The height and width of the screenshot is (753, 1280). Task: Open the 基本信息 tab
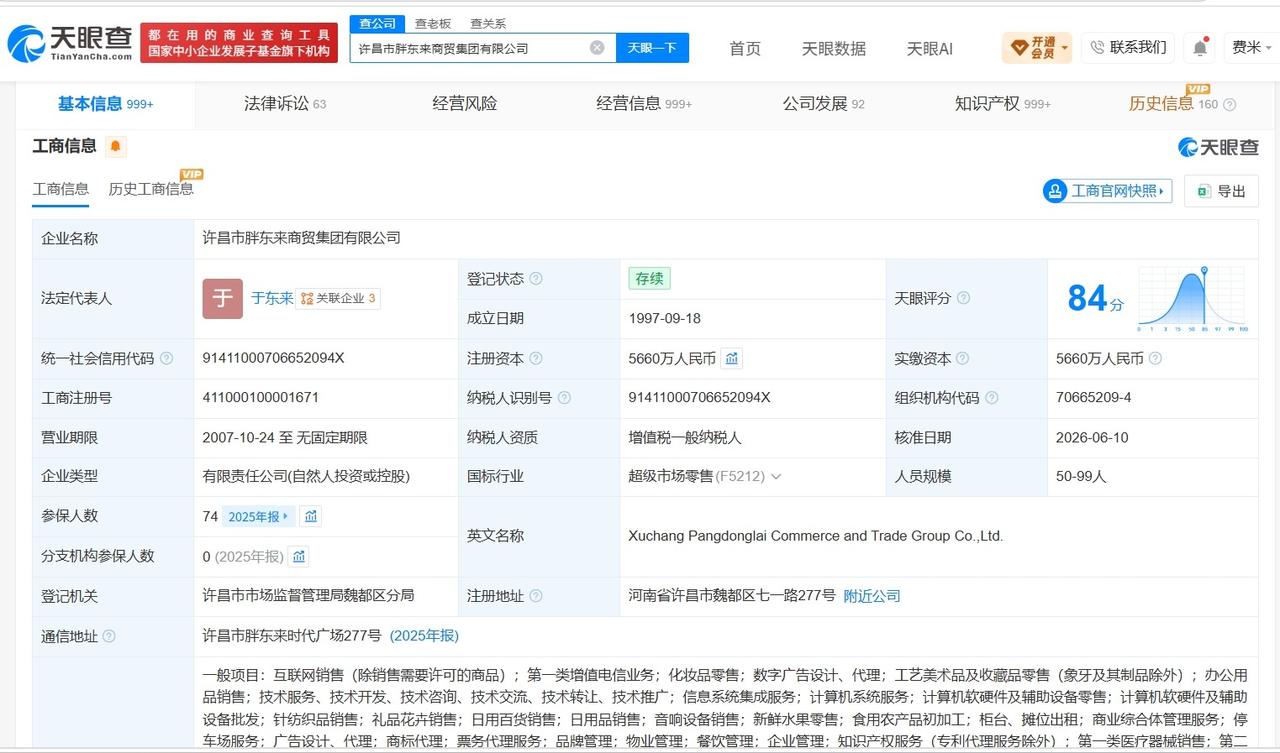[x=105, y=104]
